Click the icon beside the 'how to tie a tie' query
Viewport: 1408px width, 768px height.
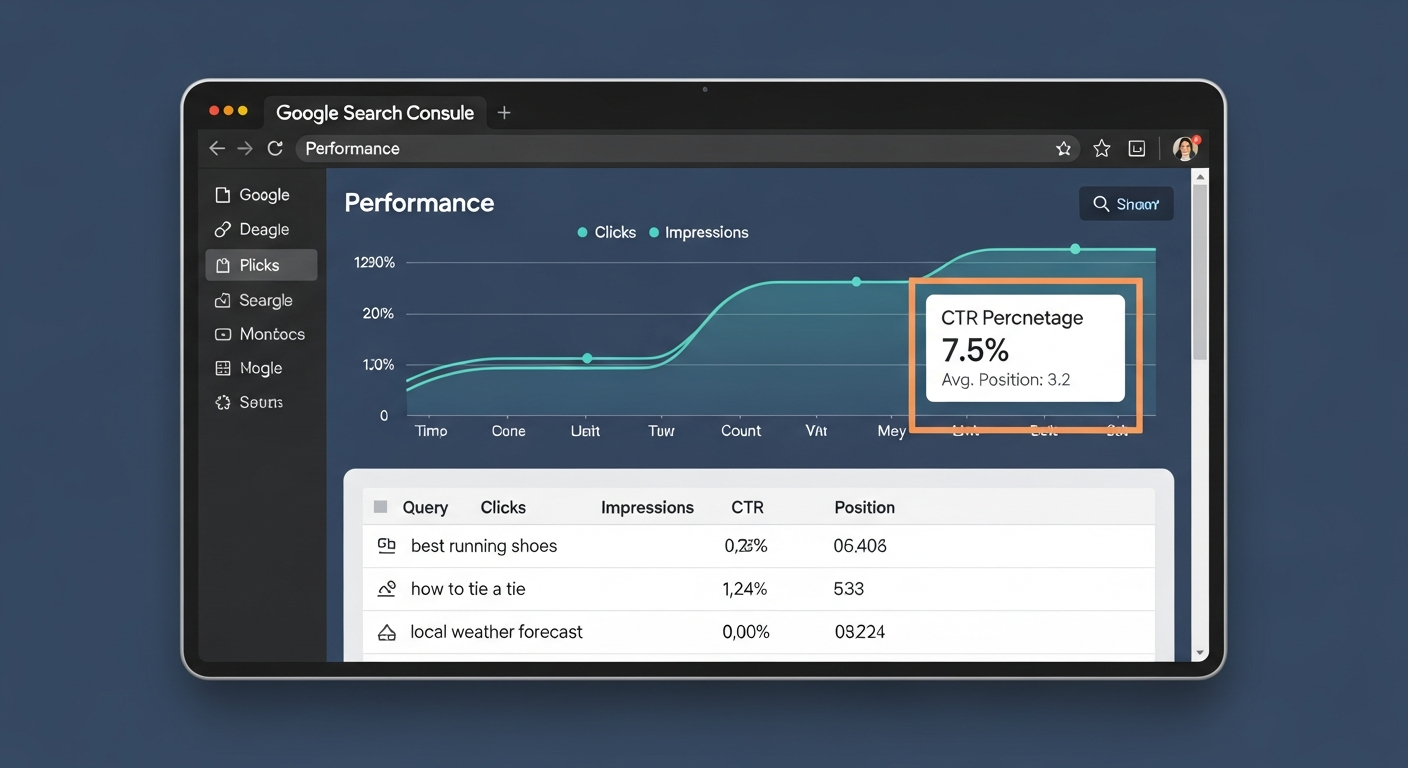pyautogui.click(x=387, y=588)
